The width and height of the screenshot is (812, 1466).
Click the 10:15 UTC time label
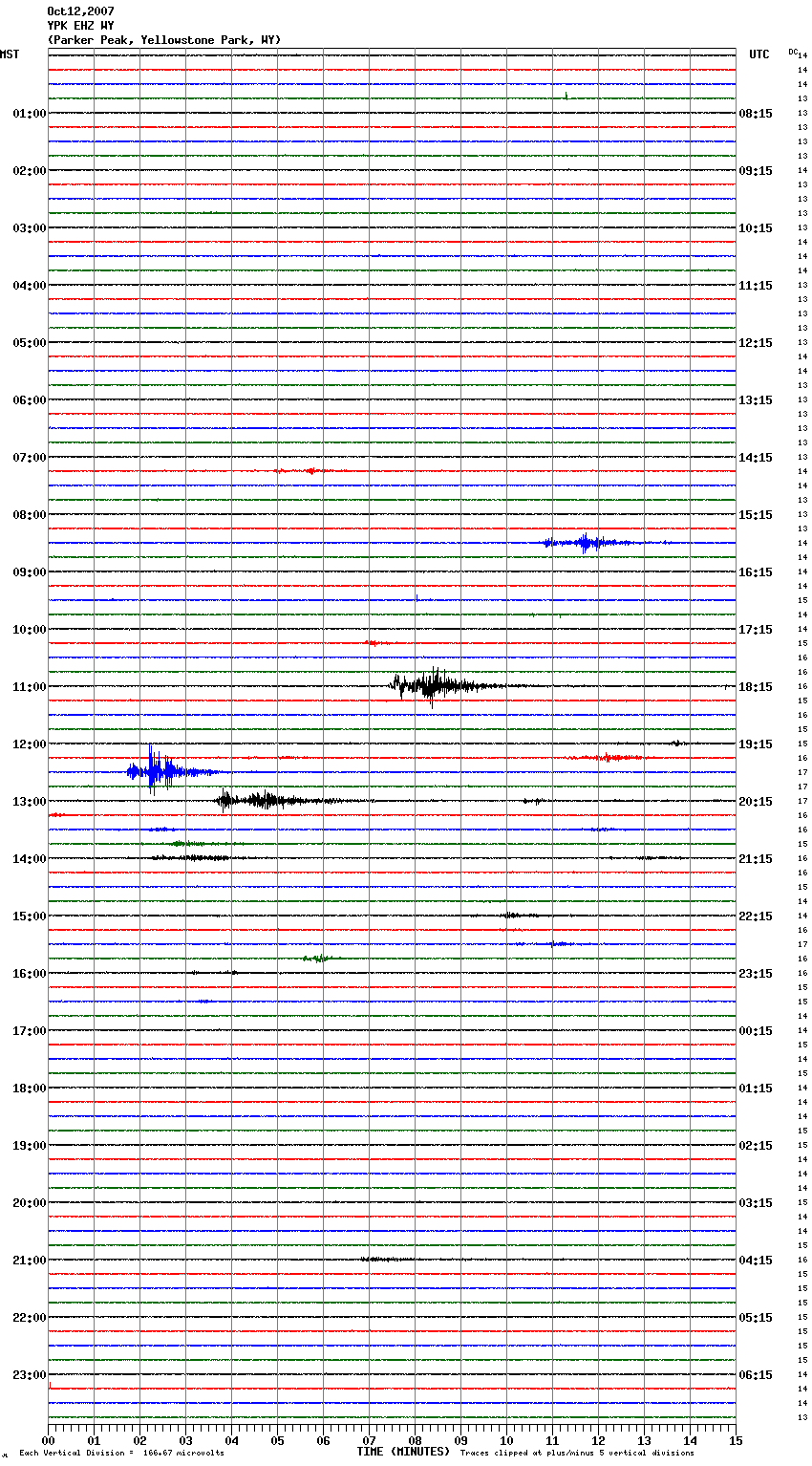(756, 228)
